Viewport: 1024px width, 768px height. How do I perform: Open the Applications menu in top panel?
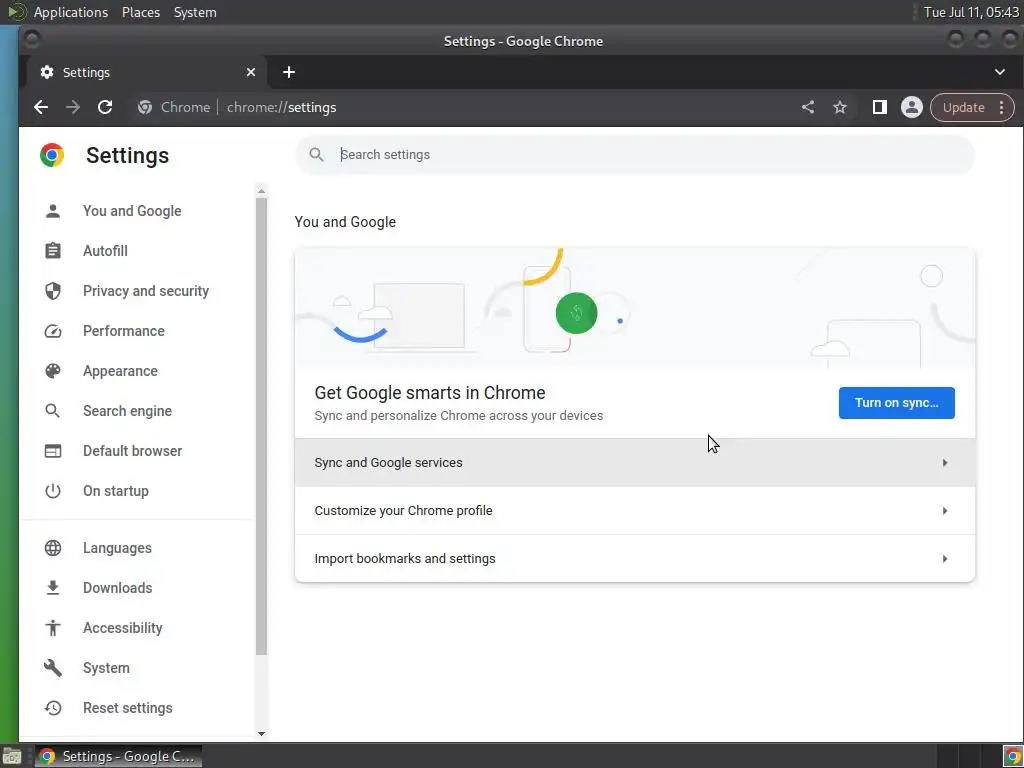pos(70,12)
